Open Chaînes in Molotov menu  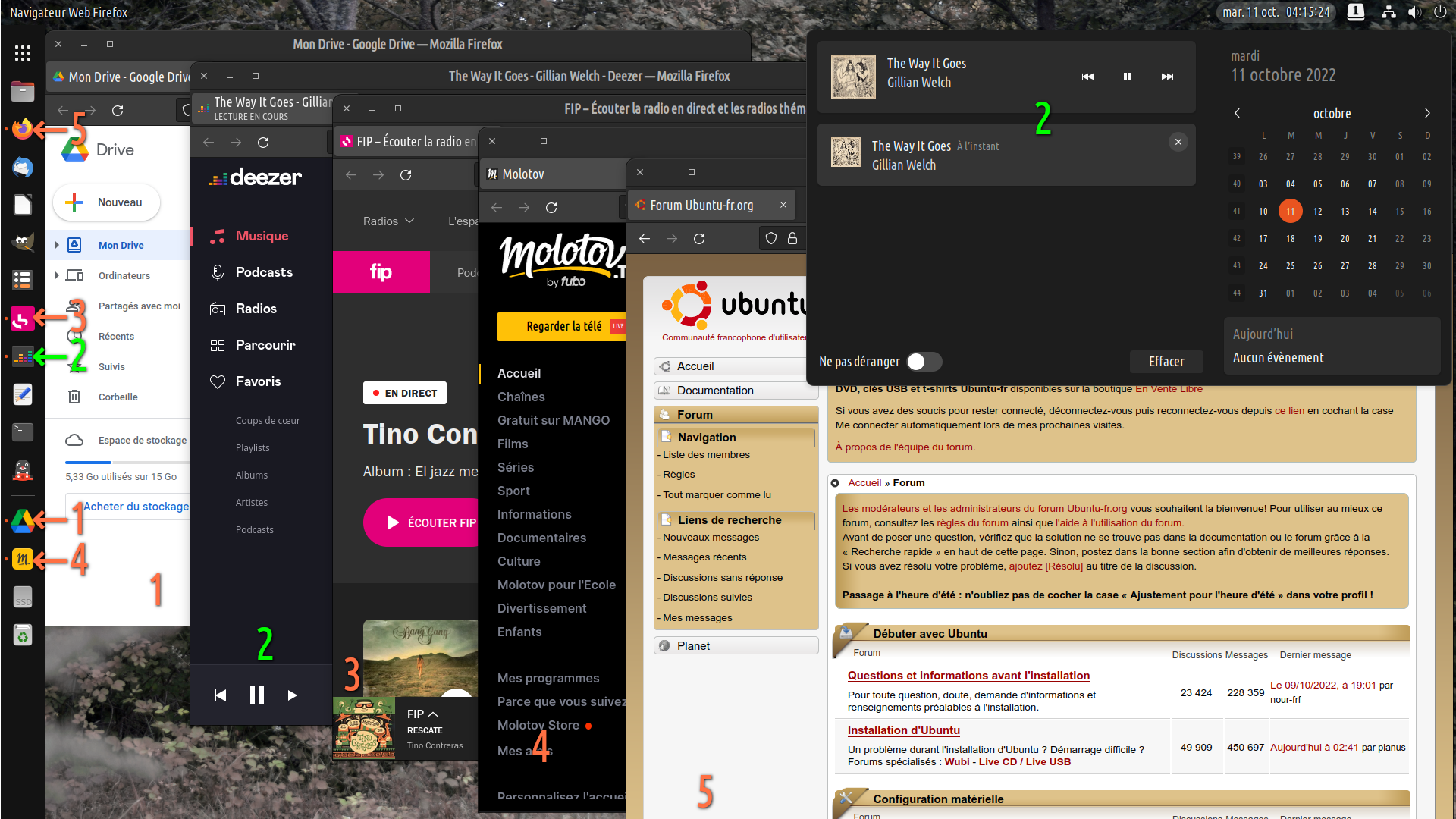[521, 397]
